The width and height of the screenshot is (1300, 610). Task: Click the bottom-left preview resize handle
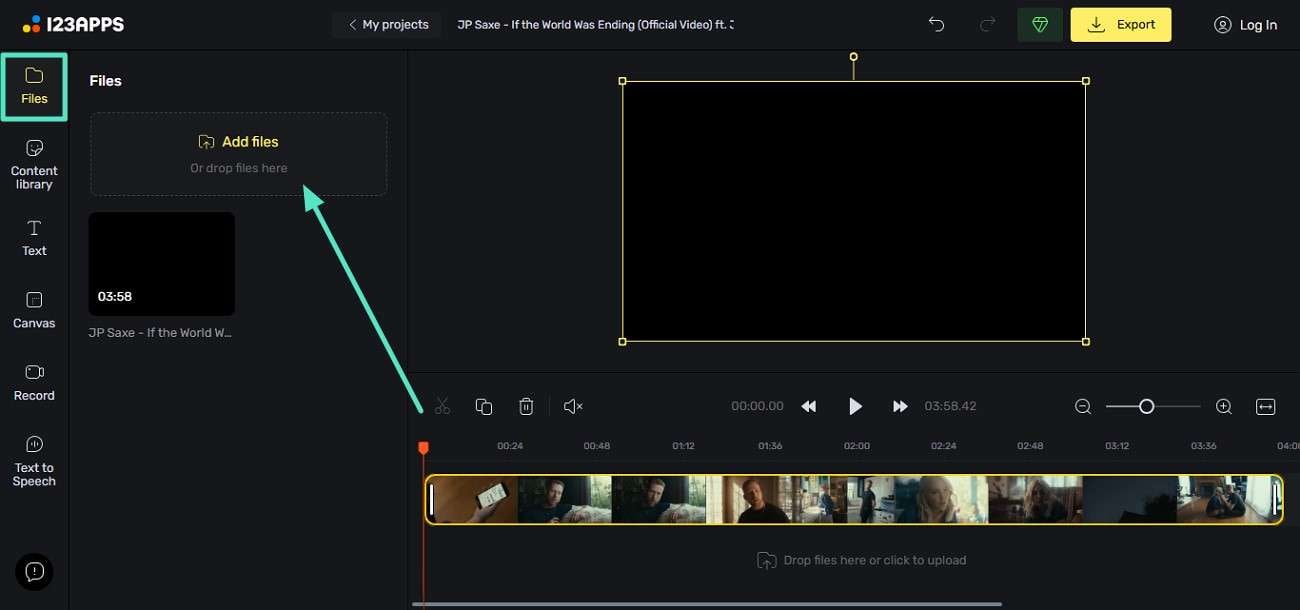point(622,342)
